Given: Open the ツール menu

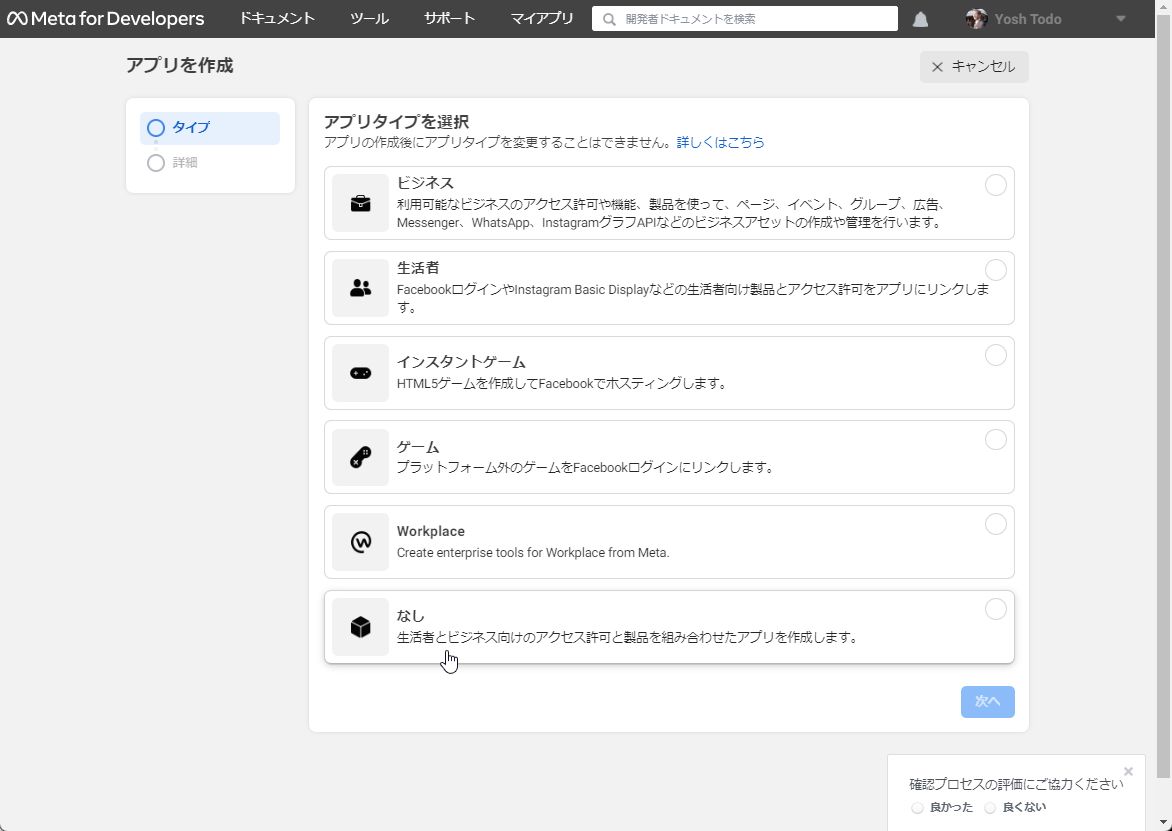Looking at the screenshot, I should [x=369, y=19].
